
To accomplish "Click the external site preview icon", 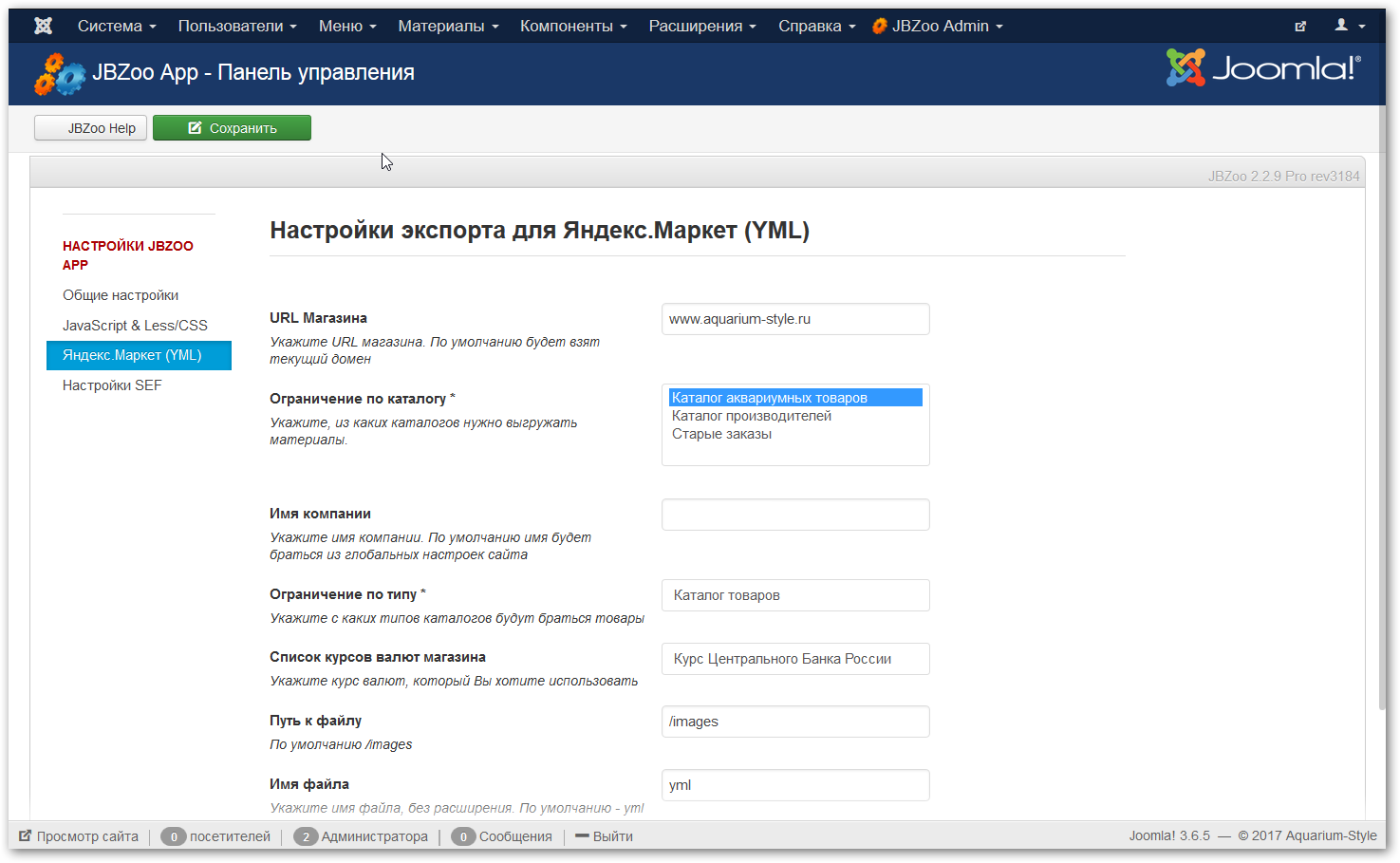I will (1300, 27).
